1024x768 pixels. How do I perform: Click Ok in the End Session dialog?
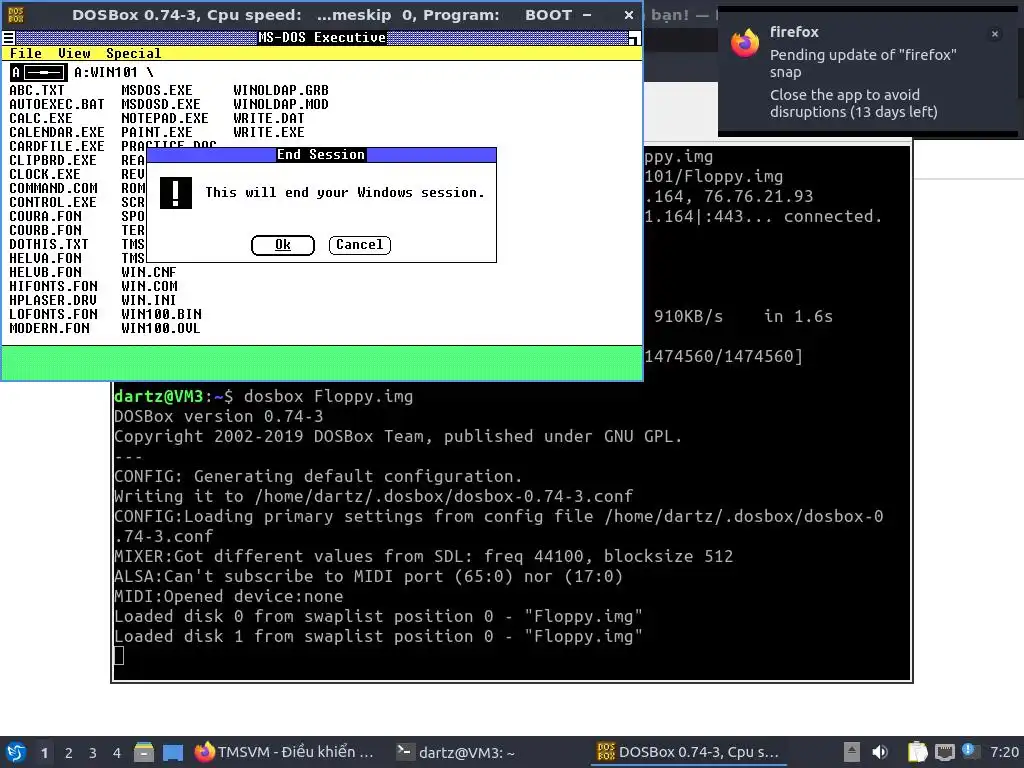coord(283,245)
